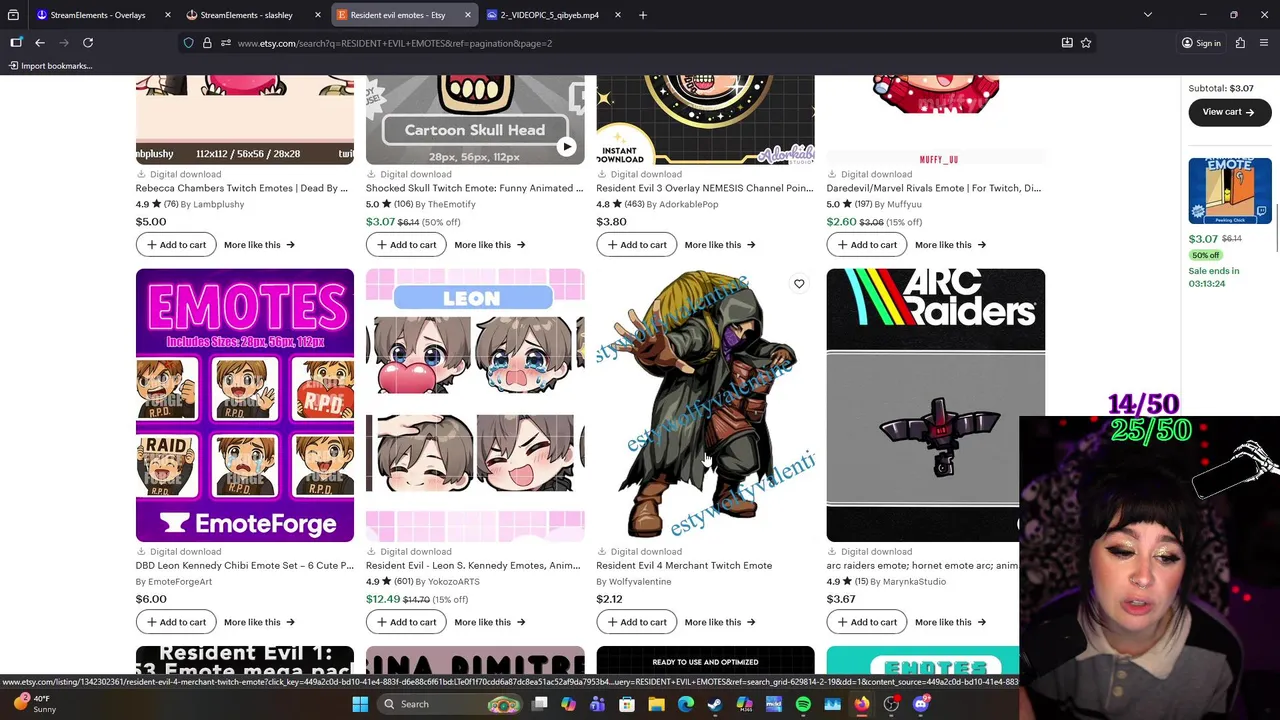Click the Etsy URL address bar
The height and width of the screenshot is (720, 1280).
(640, 43)
